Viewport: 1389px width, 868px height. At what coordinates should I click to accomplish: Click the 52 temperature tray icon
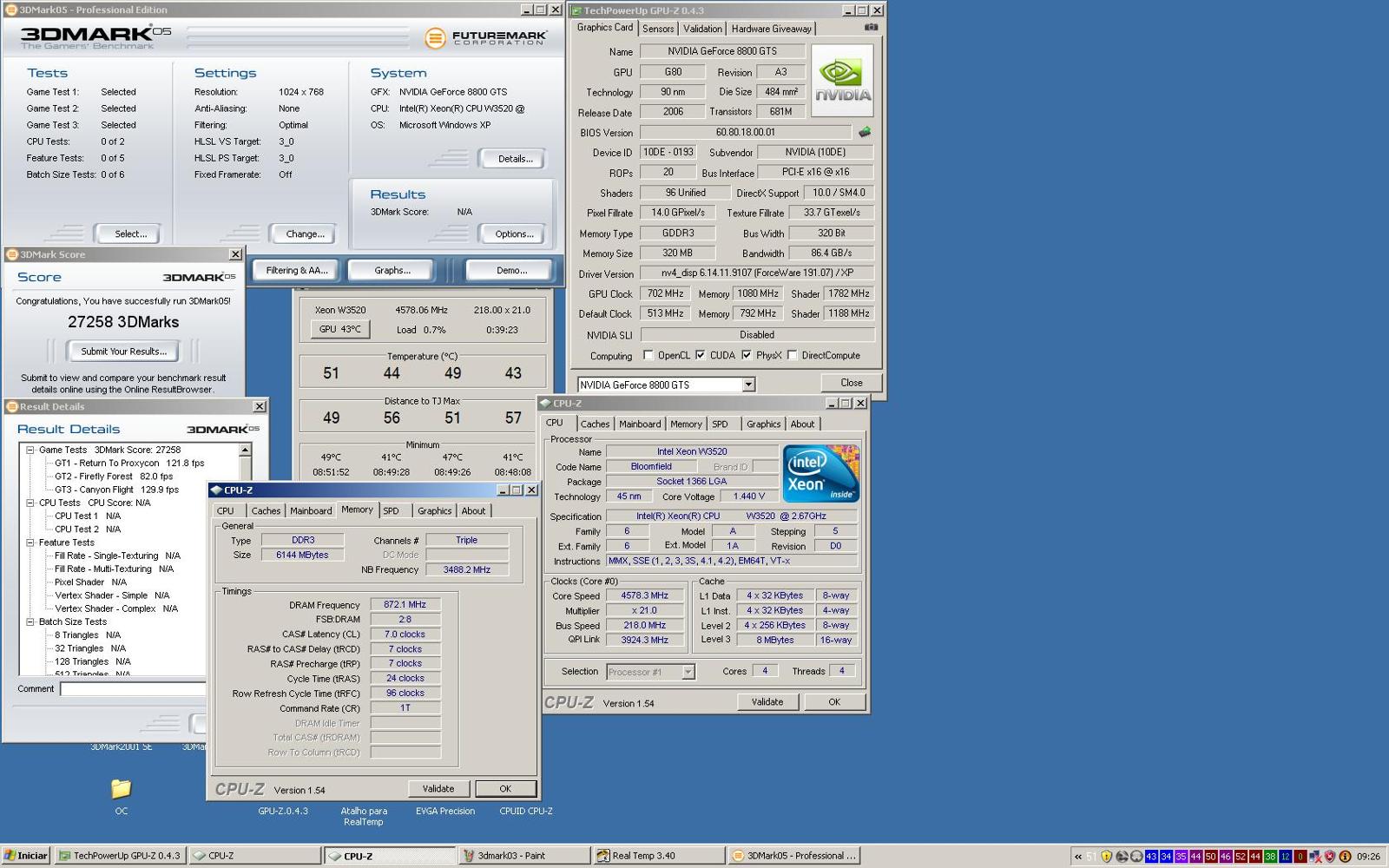(1240, 856)
